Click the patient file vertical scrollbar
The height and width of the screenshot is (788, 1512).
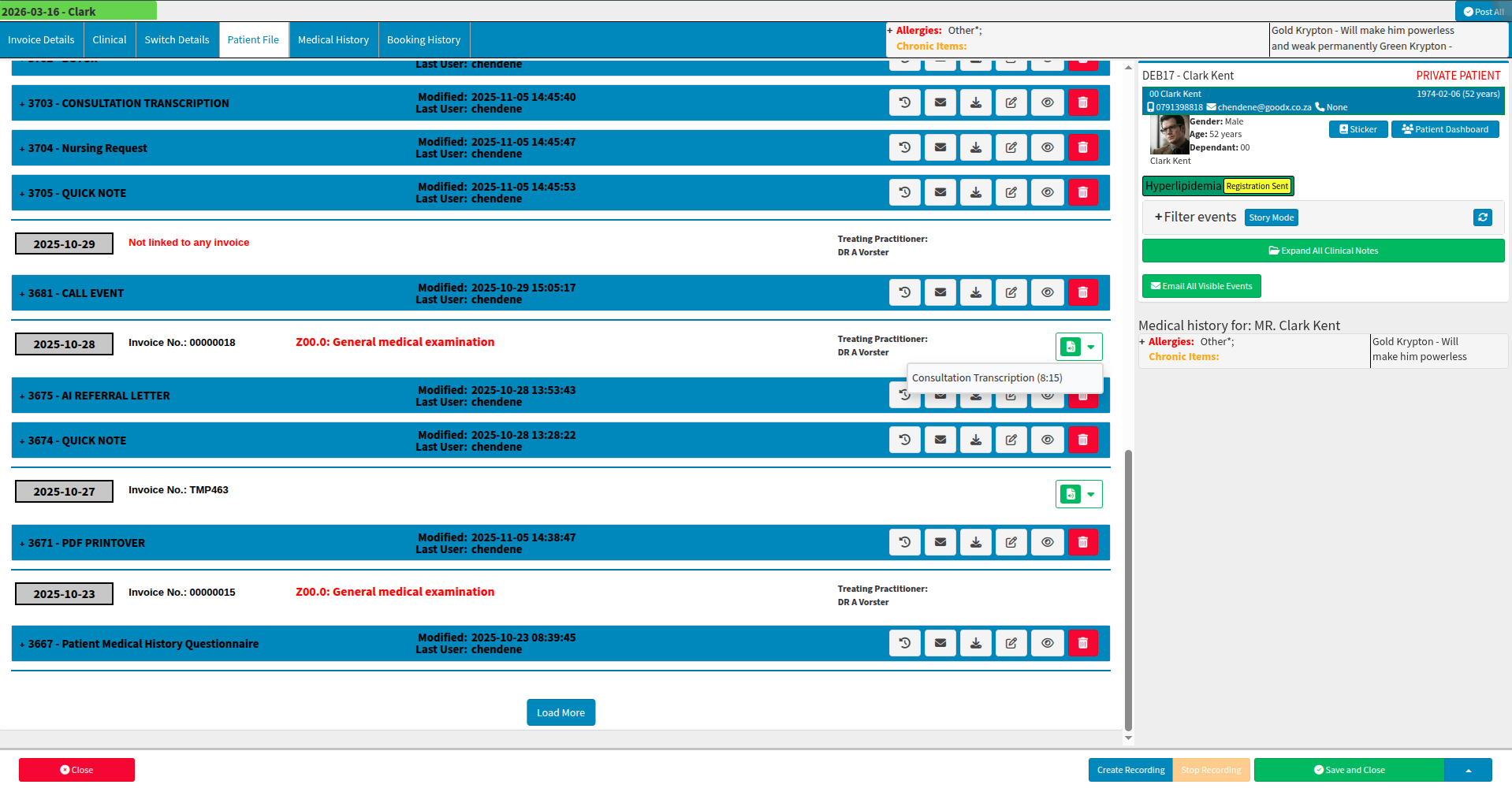(x=1128, y=591)
